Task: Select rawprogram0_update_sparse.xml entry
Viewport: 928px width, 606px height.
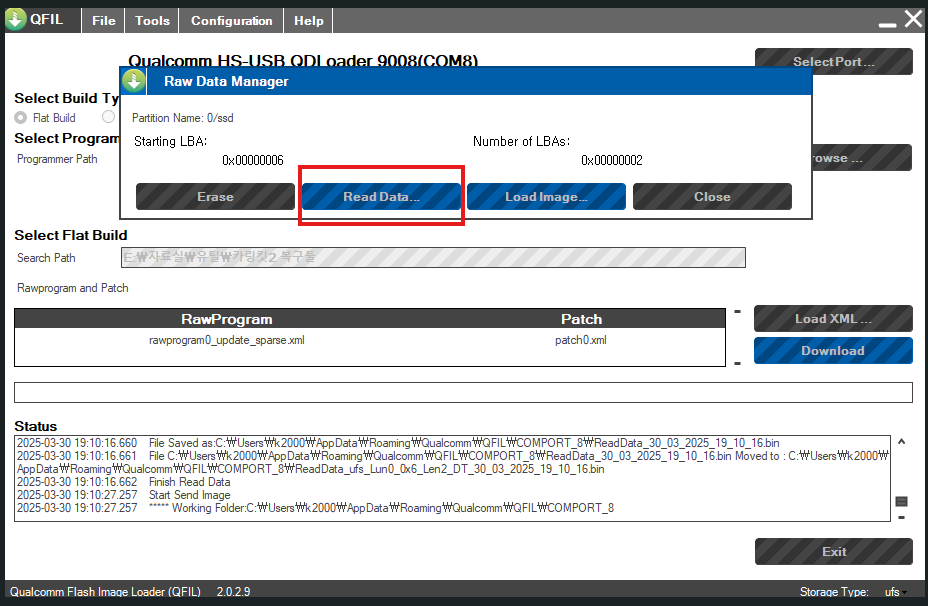Action: 227,340
